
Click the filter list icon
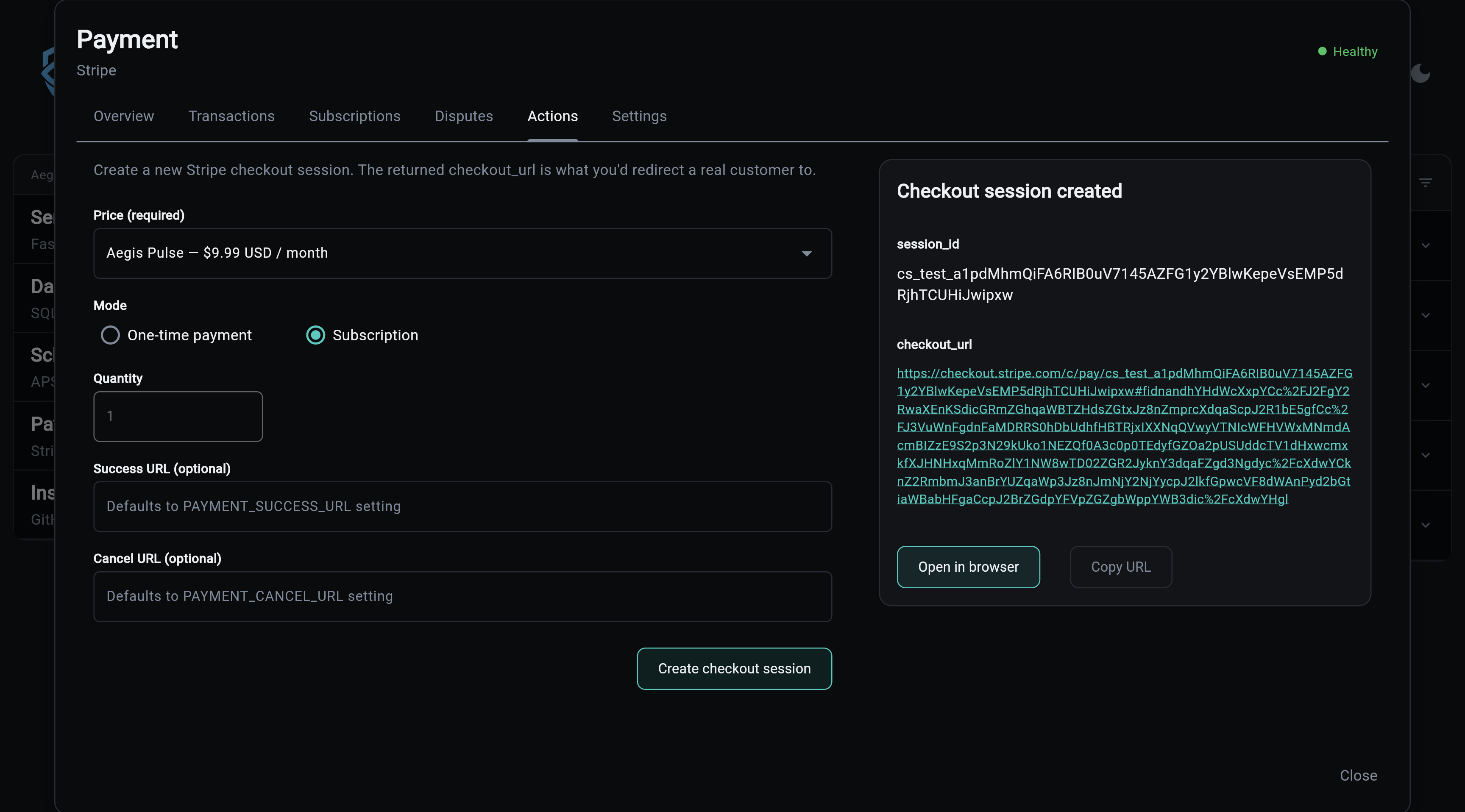point(1425,183)
